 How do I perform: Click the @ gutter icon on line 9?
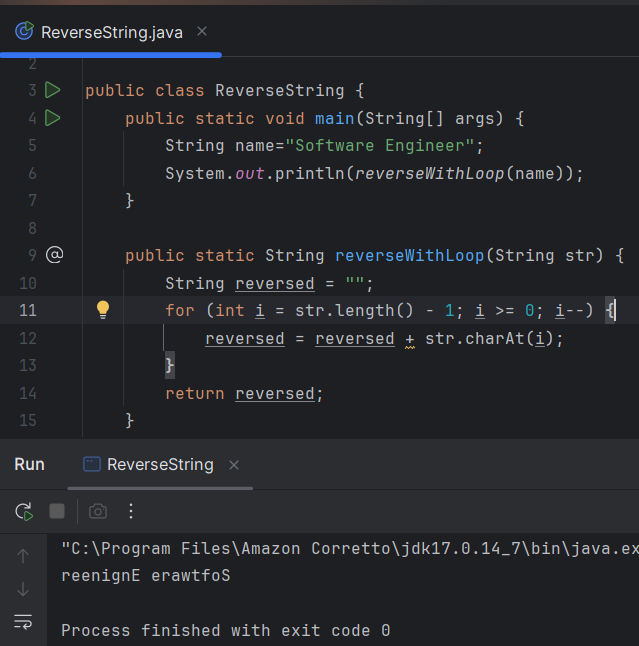tap(55, 255)
